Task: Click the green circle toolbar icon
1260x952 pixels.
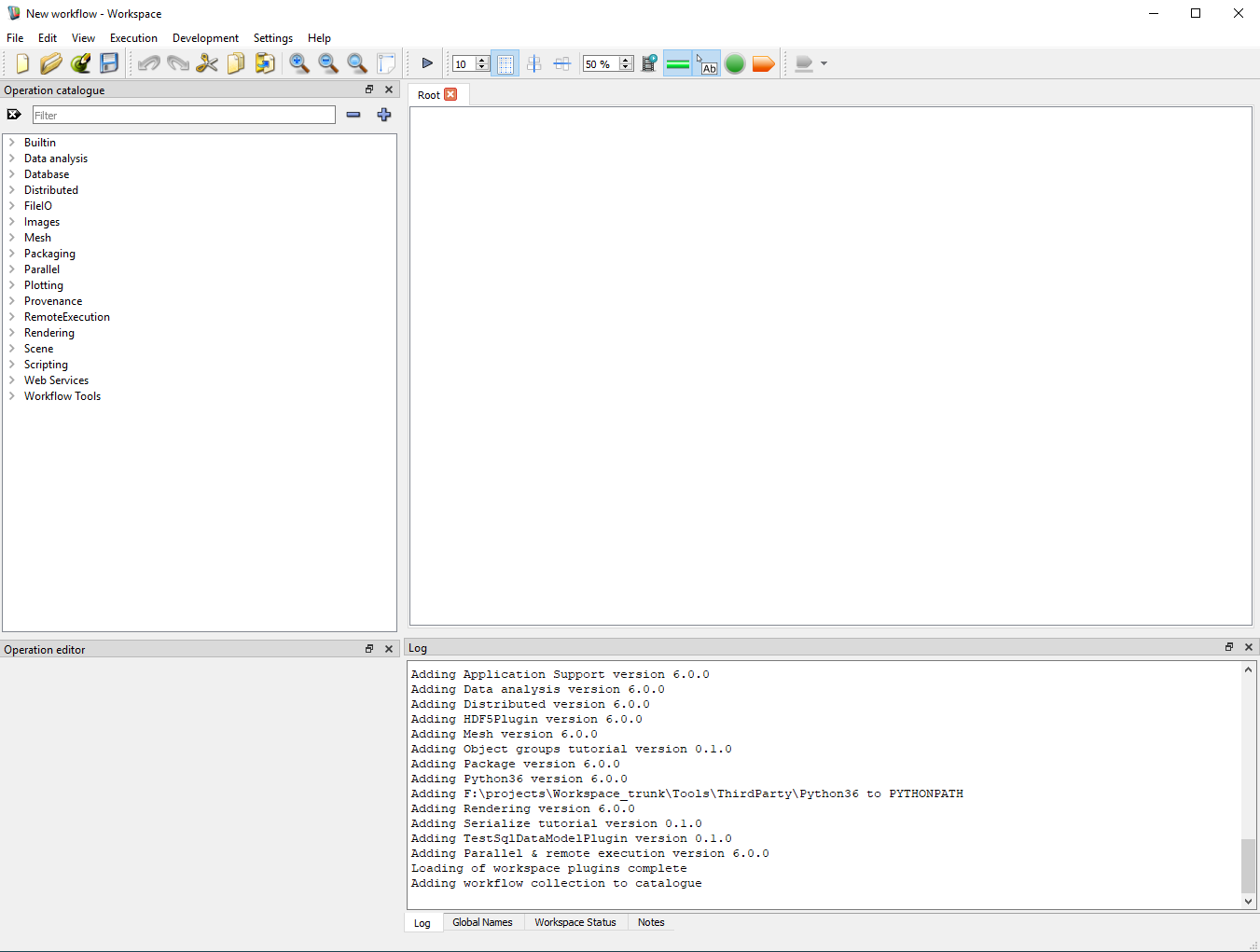Action: 735,63
